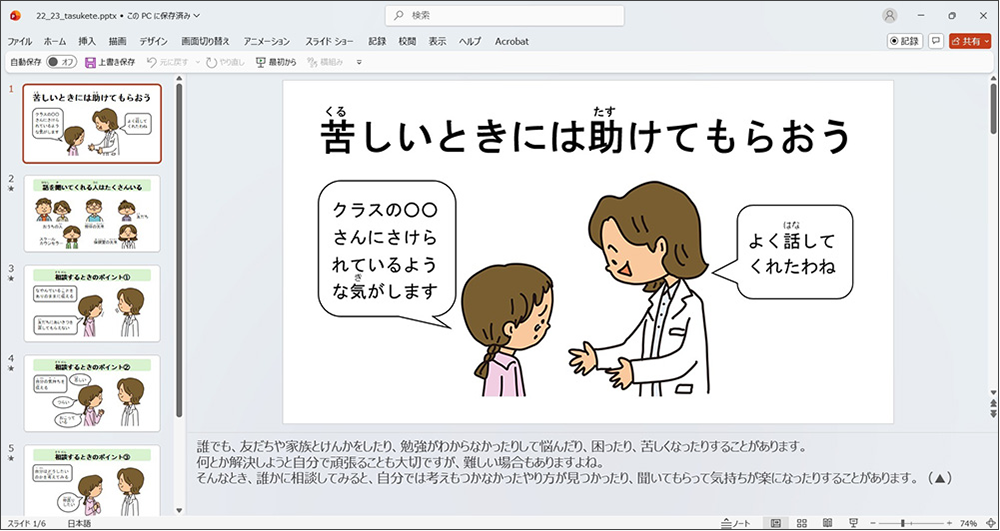Open the user account profile icon
The width and height of the screenshot is (1000, 531).
[x=890, y=15]
